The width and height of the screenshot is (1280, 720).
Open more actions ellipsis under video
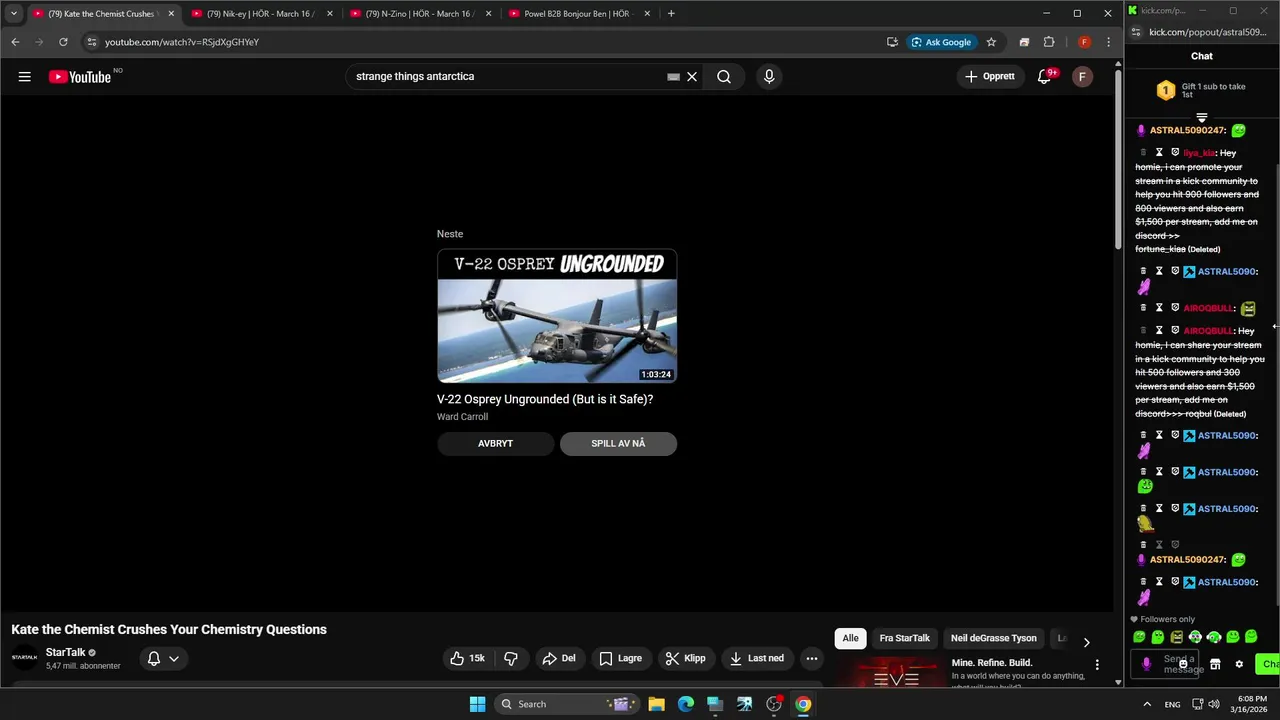click(812, 658)
